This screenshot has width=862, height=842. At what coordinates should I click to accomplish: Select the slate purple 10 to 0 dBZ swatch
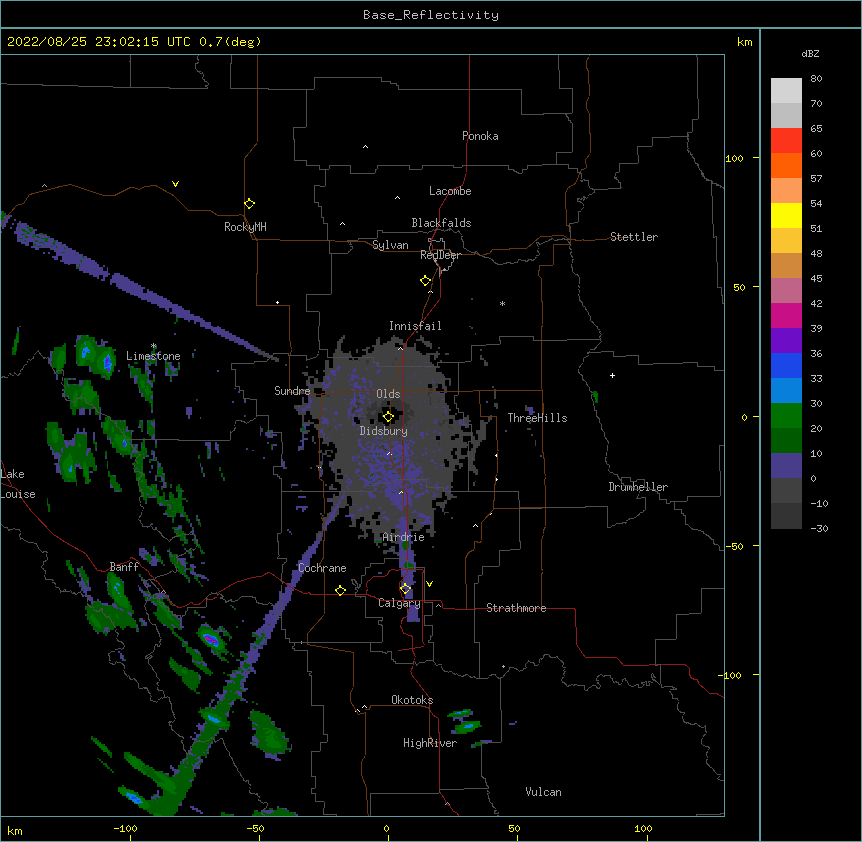tap(786, 466)
